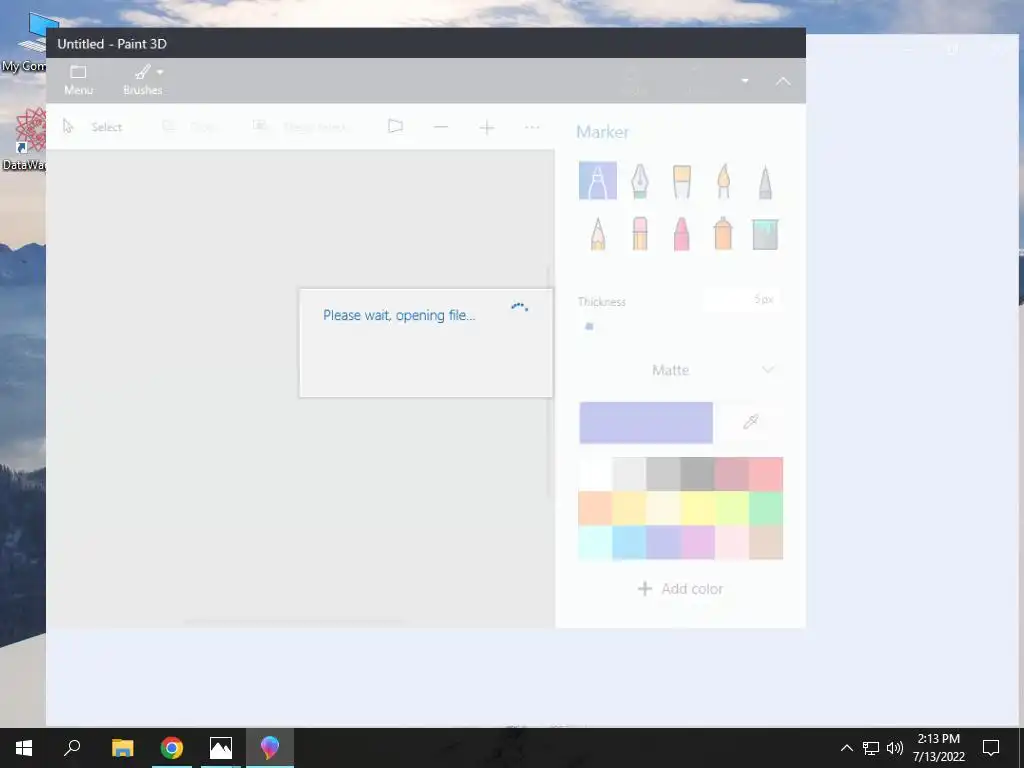Choose the turquoise blue swatch
Viewport: 1024px width, 768px height.
[629, 543]
